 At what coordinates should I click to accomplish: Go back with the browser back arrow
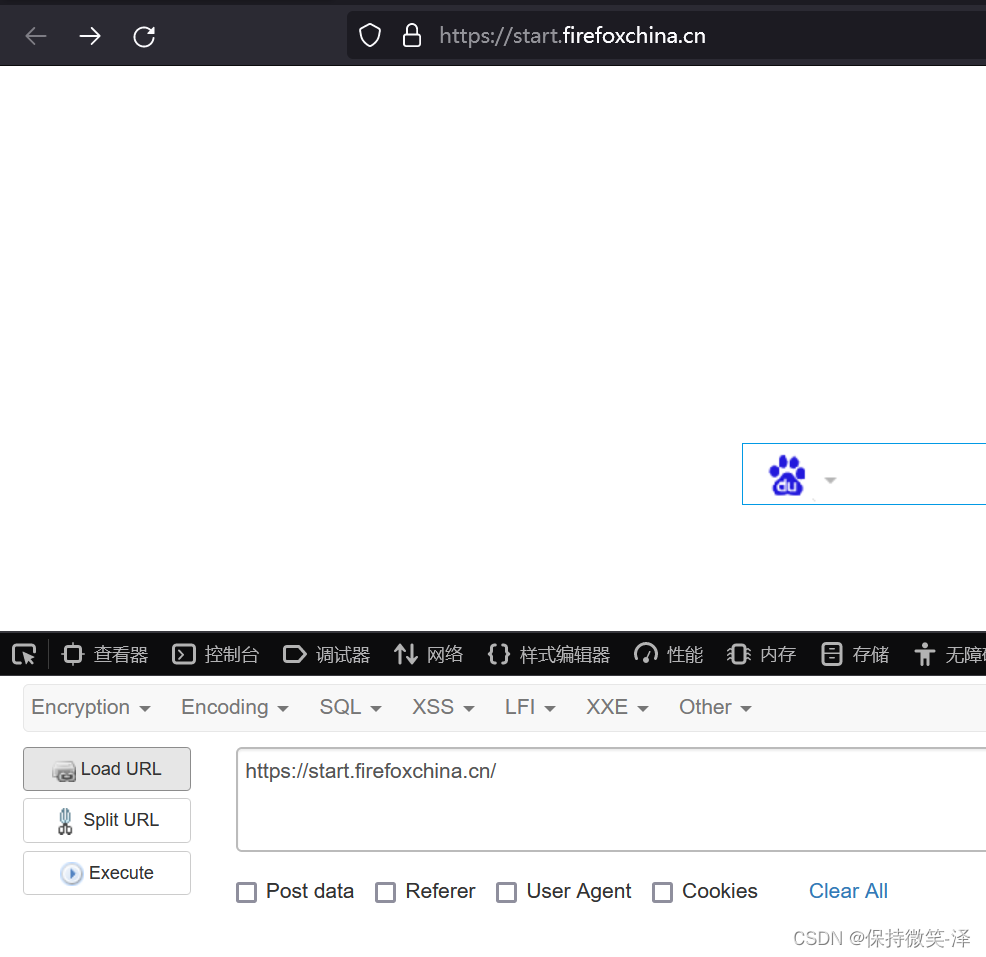pyautogui.click(x=36, y=36)
